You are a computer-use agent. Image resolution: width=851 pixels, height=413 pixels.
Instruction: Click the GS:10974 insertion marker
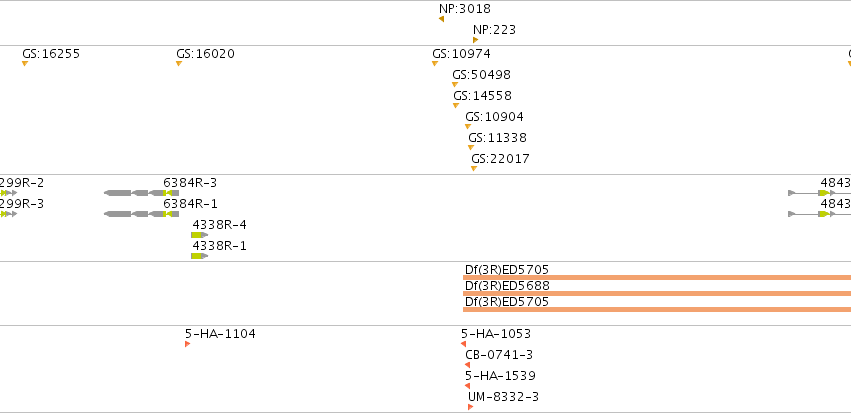pos(435,63)
